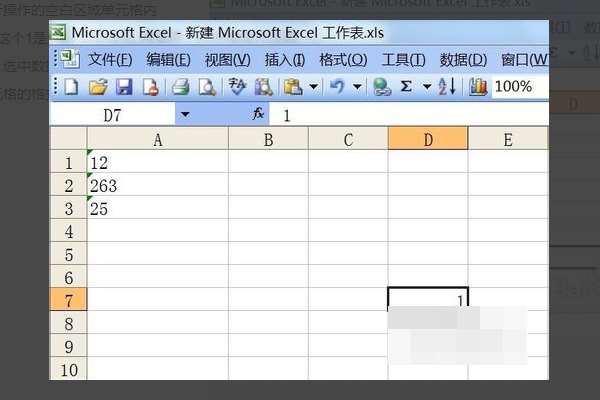Viewport: 600px width, 400px height.
Task: Click the Print Preview icon
Action: click(x=207, y=87)
